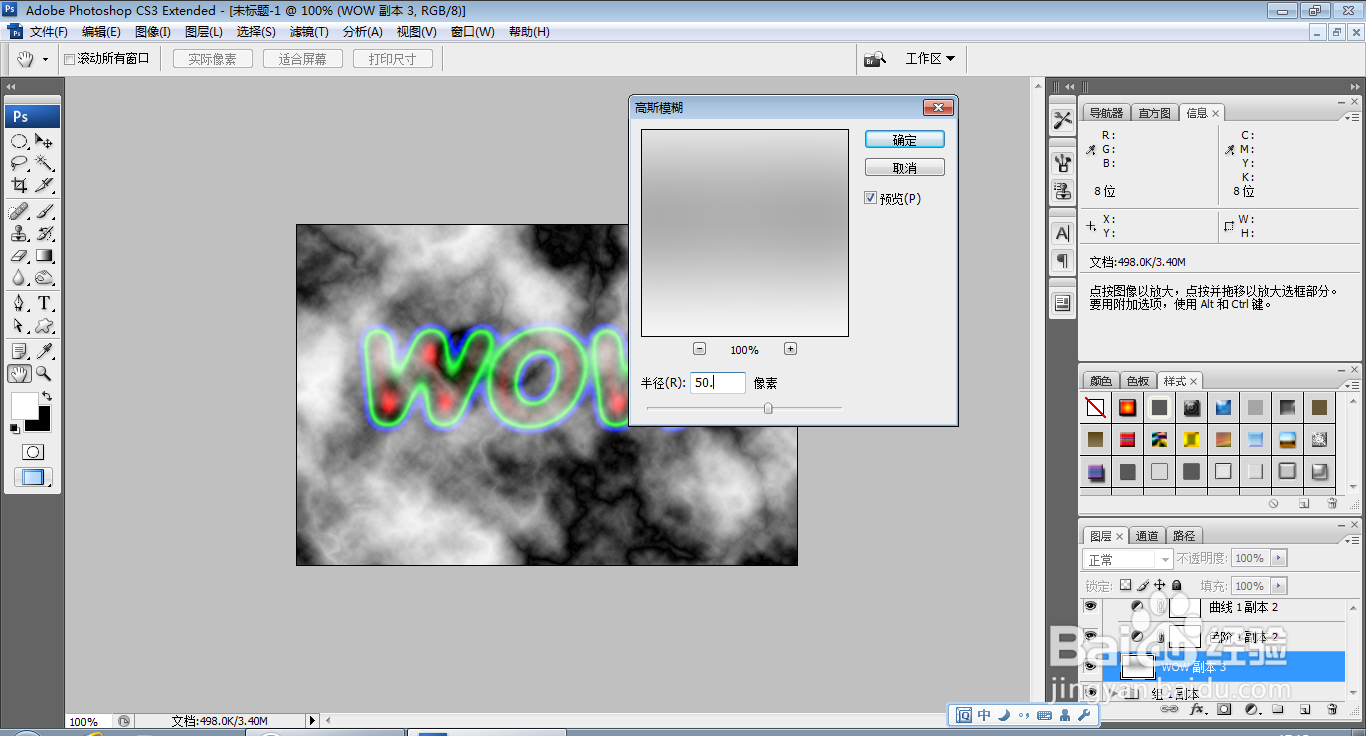This screenshot has width=1366, height=736.
Task: Select the Magic Wand tool
Action: tap(44, 163)
